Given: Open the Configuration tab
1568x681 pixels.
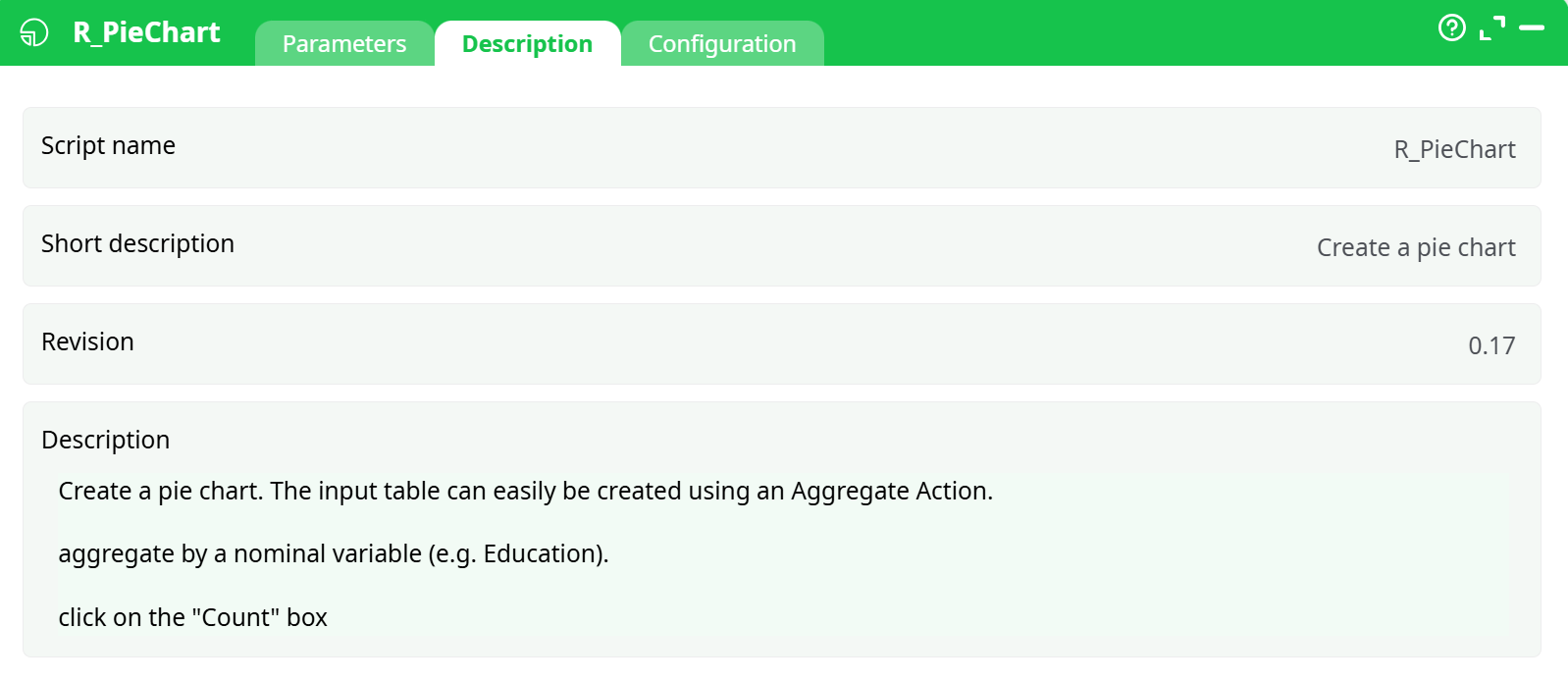Looking at the screenshot, I should coord(722,44).
